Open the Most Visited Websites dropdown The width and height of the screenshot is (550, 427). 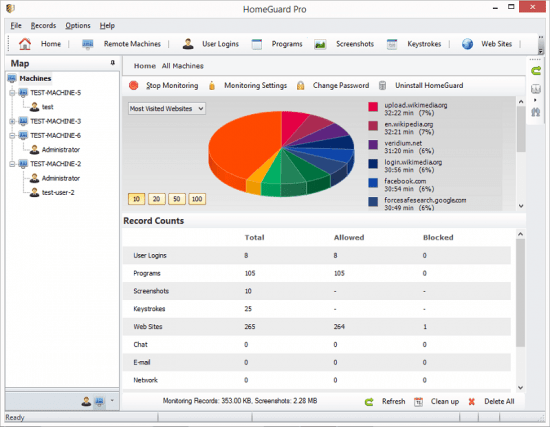click(167, 109)
